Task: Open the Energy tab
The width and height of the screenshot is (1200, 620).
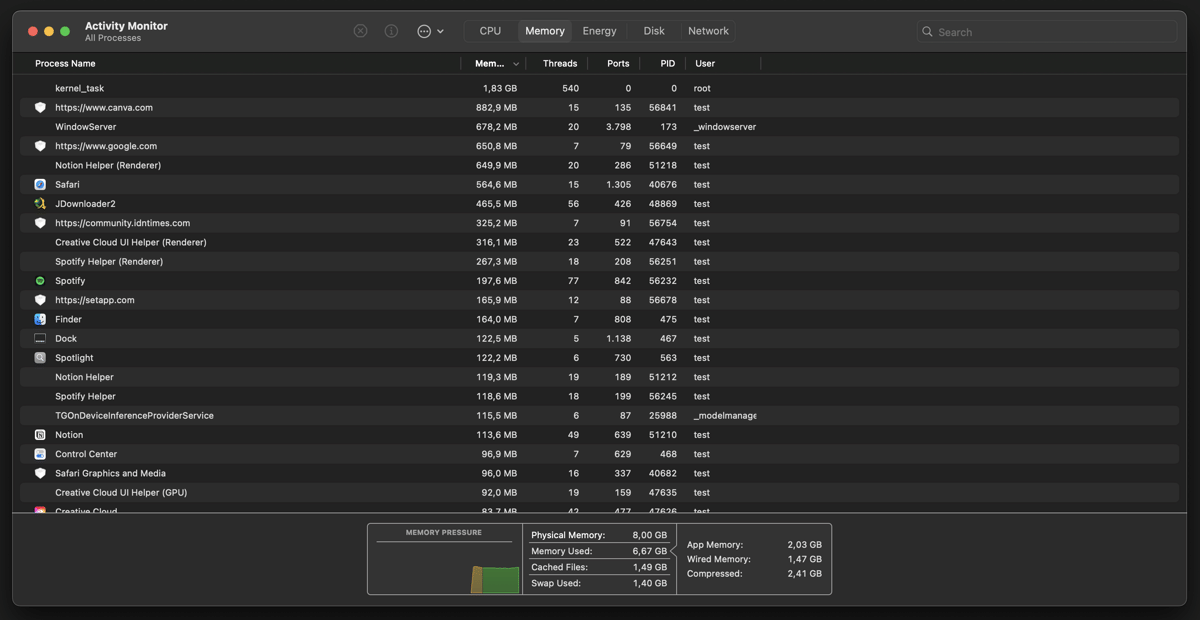Action: pos(599,31)
